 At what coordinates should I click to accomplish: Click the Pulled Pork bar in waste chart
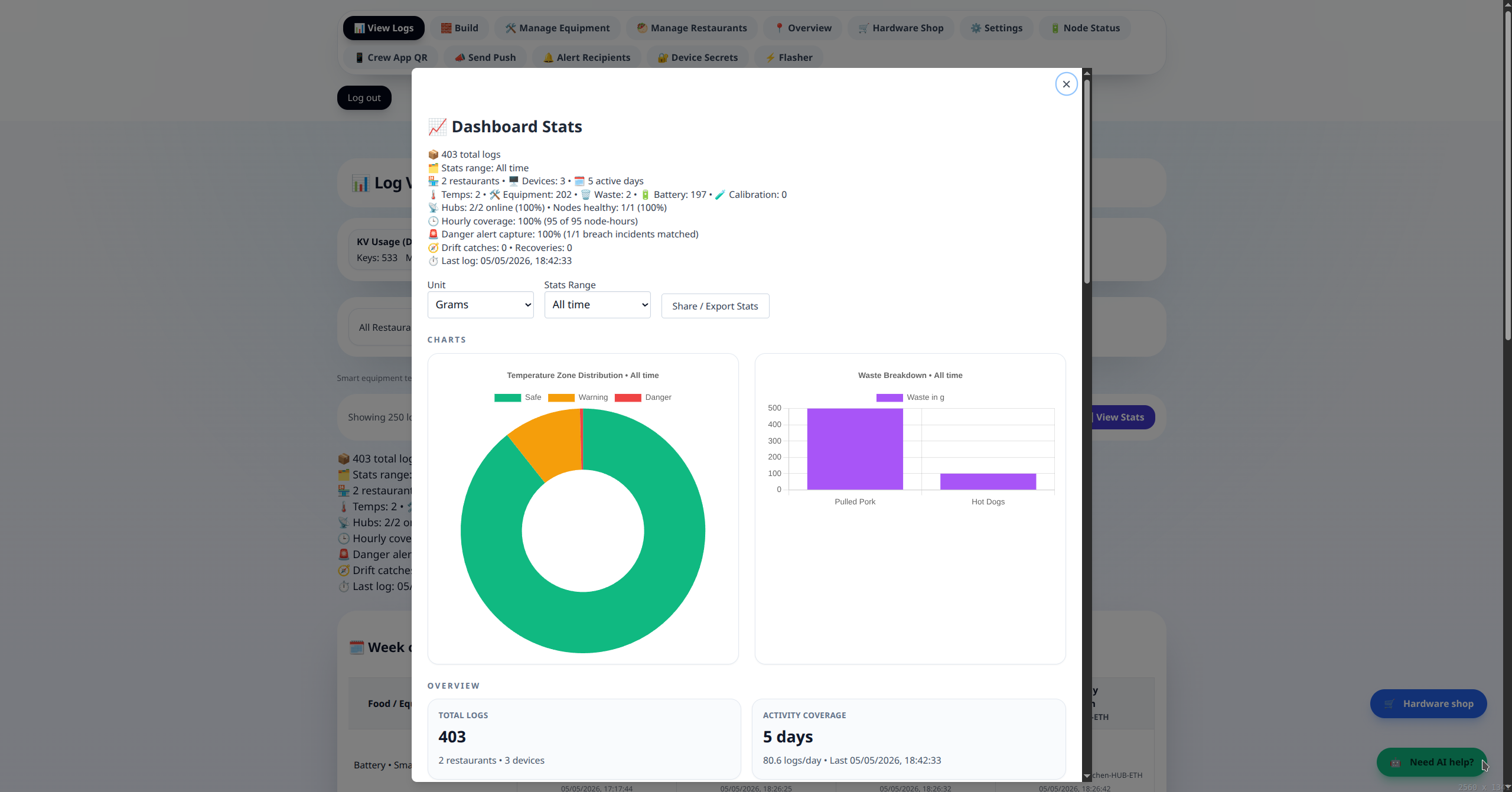coord(855,449)
